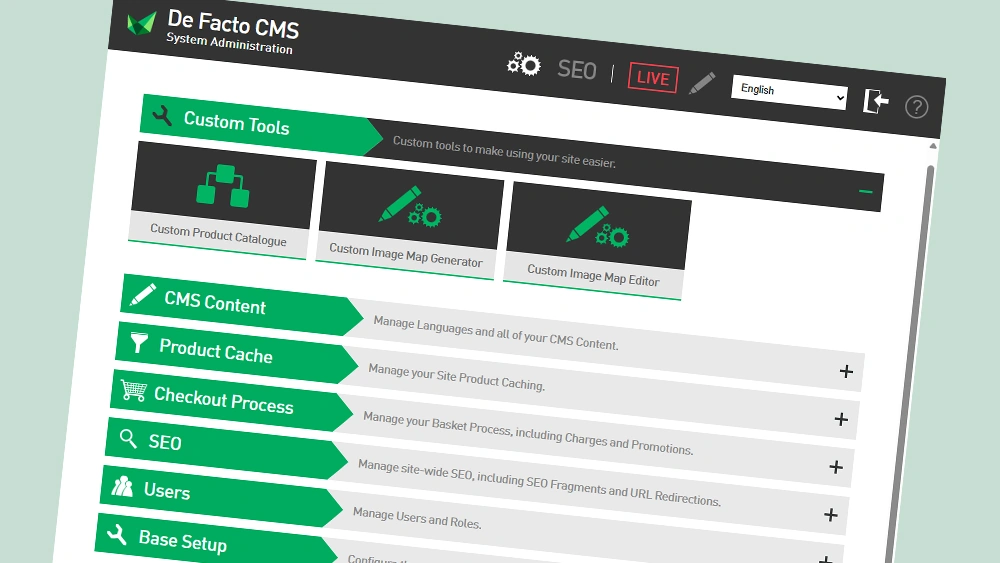This screenshot has height=563, width=1000.
Task: Select the Base Setup section header
Action: [216, 539]
